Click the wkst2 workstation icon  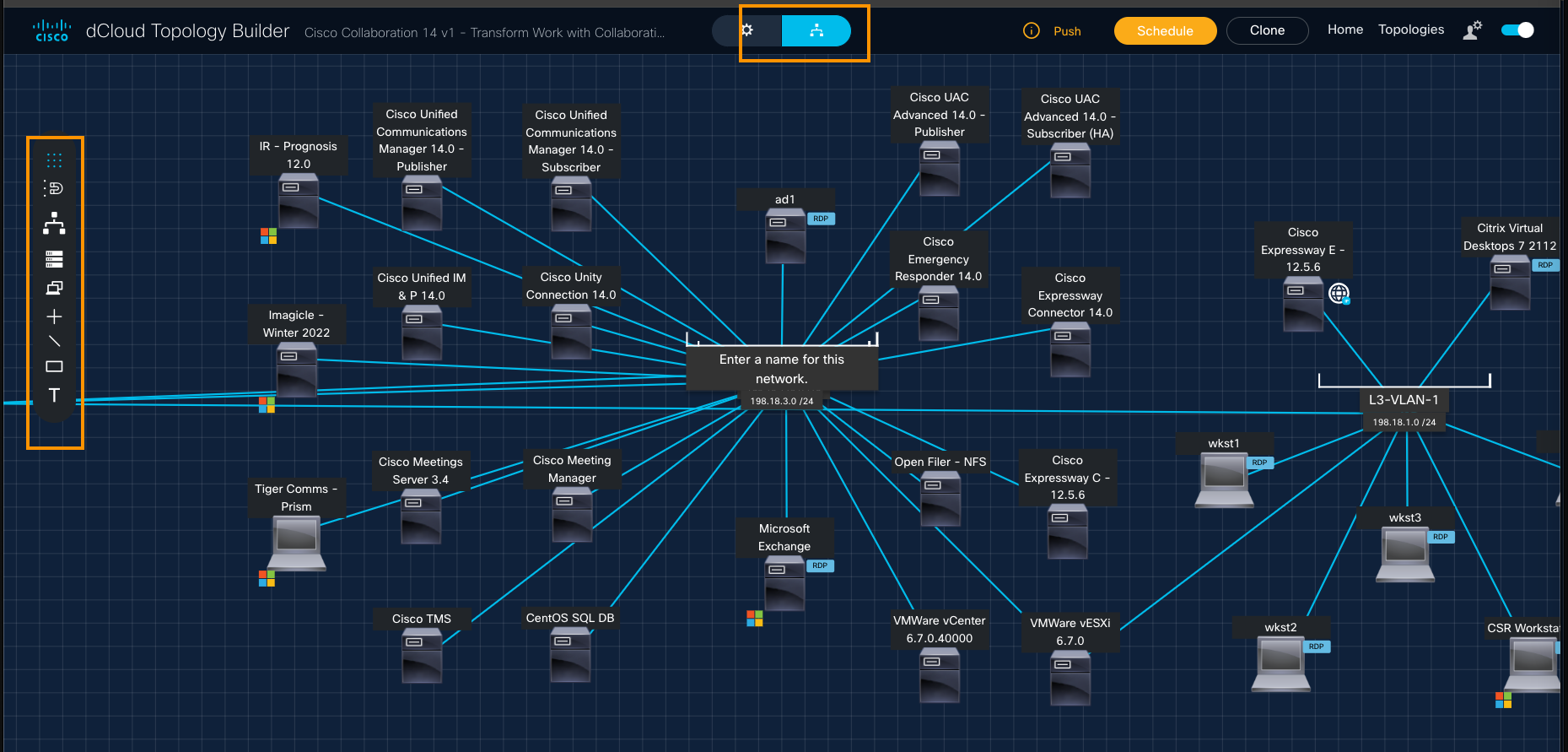(x=1280, y=664)
